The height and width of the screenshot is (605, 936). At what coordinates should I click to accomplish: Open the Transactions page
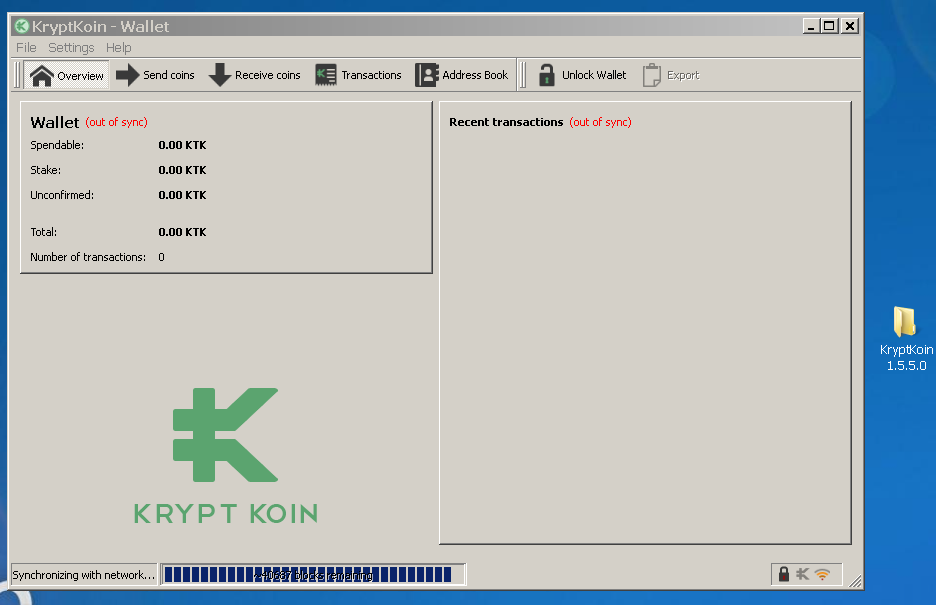(x=358, y=75)
